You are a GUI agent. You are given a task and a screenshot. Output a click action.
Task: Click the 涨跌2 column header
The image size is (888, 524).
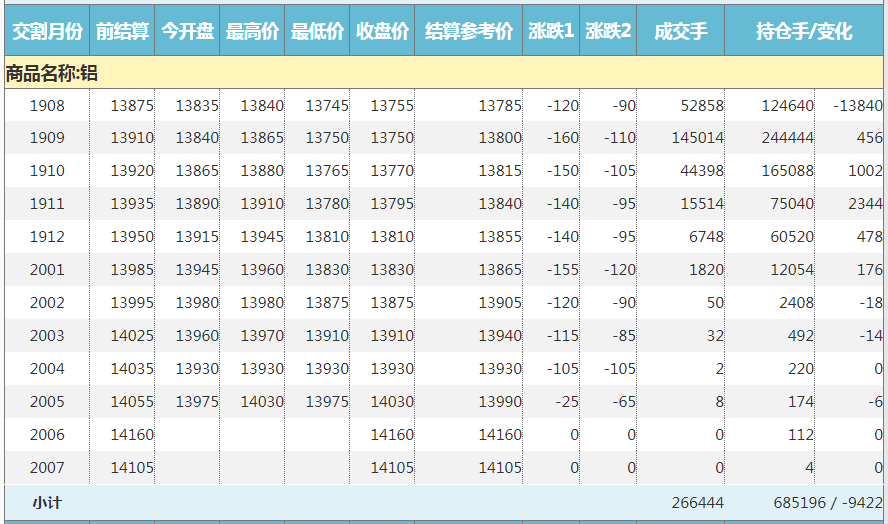pos(608,32)
